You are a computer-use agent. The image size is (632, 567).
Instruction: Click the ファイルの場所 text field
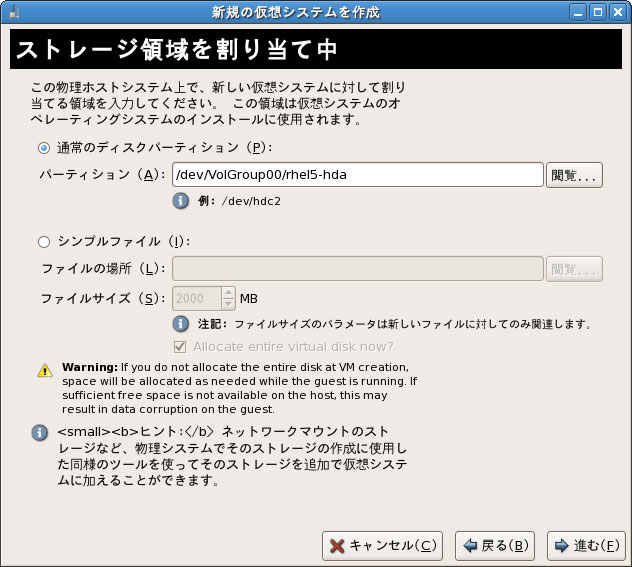coord(357,268)
